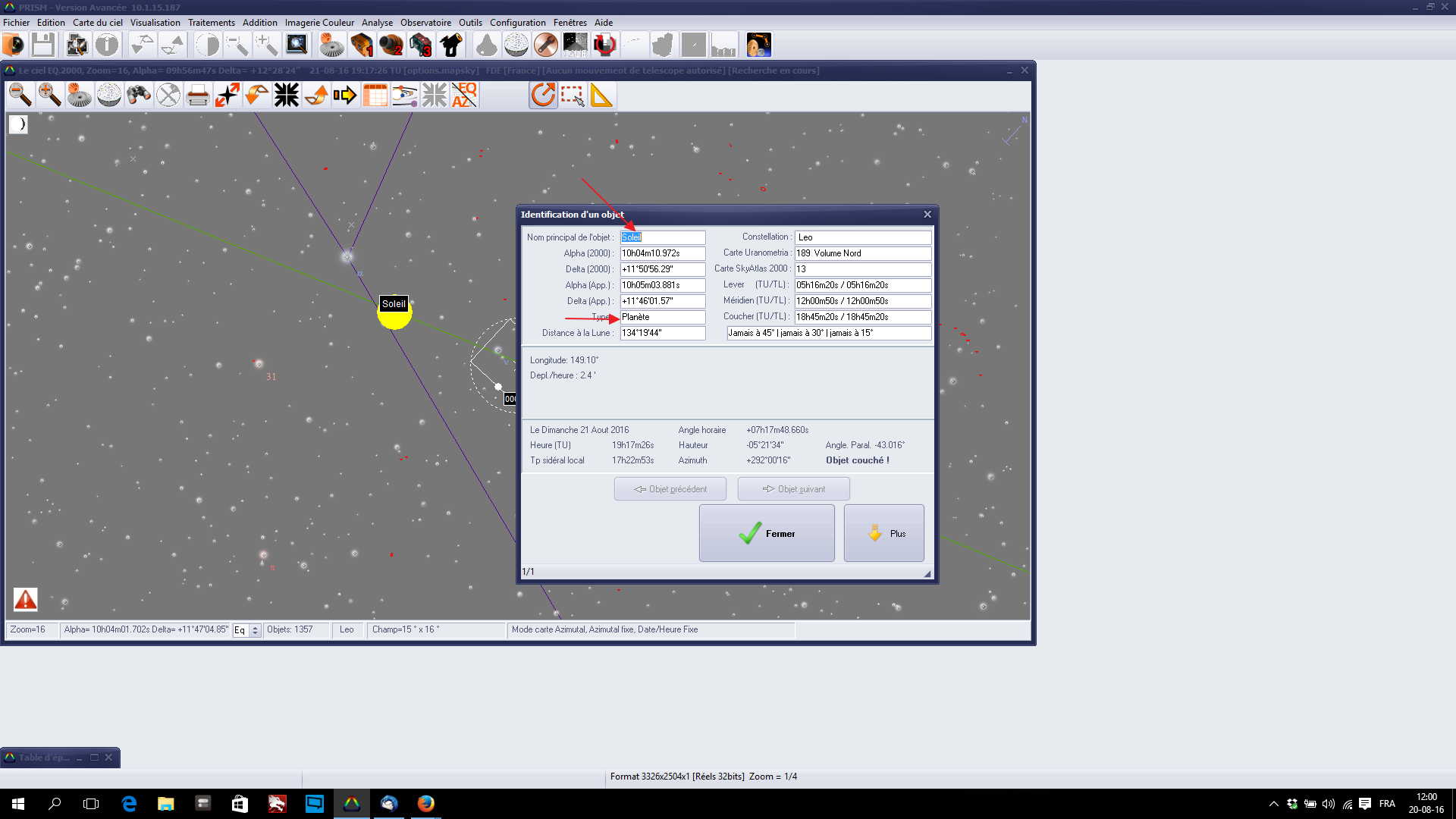Image resolution: width=1456 pixels, height=819 pixels.
Task: Click the binoculars search icon
Action: [139, 95]
